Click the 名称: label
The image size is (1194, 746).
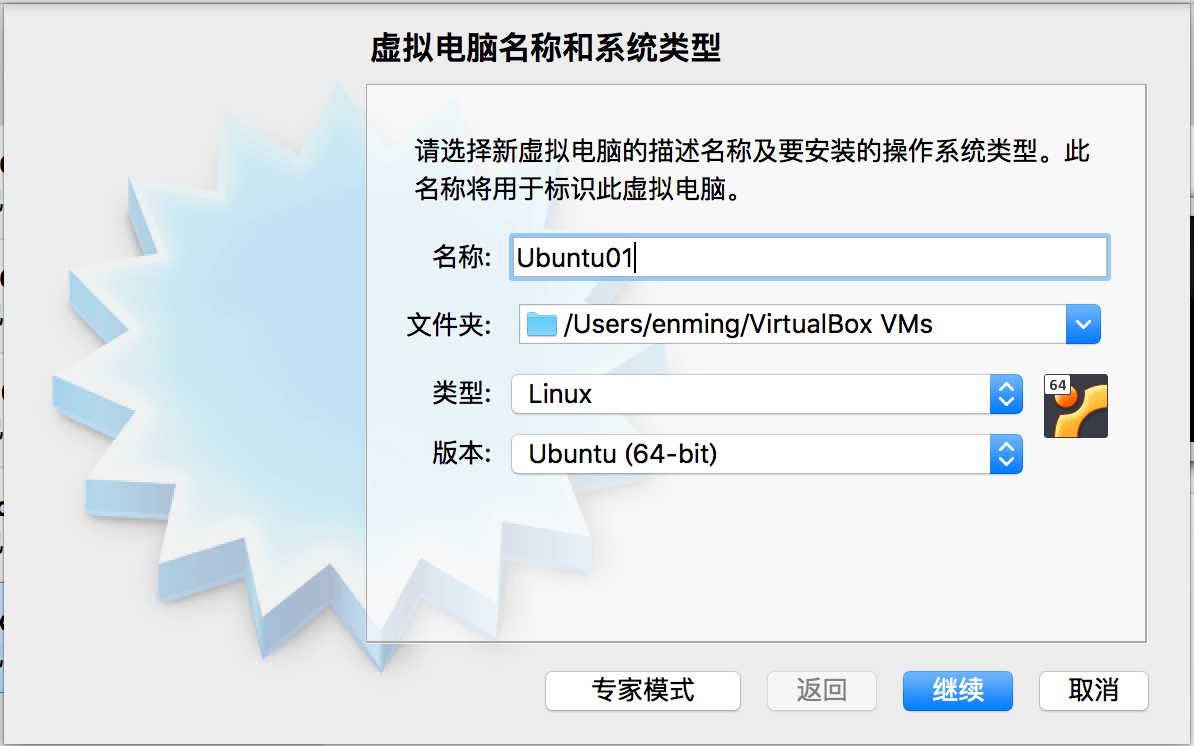tap(462, 257)
